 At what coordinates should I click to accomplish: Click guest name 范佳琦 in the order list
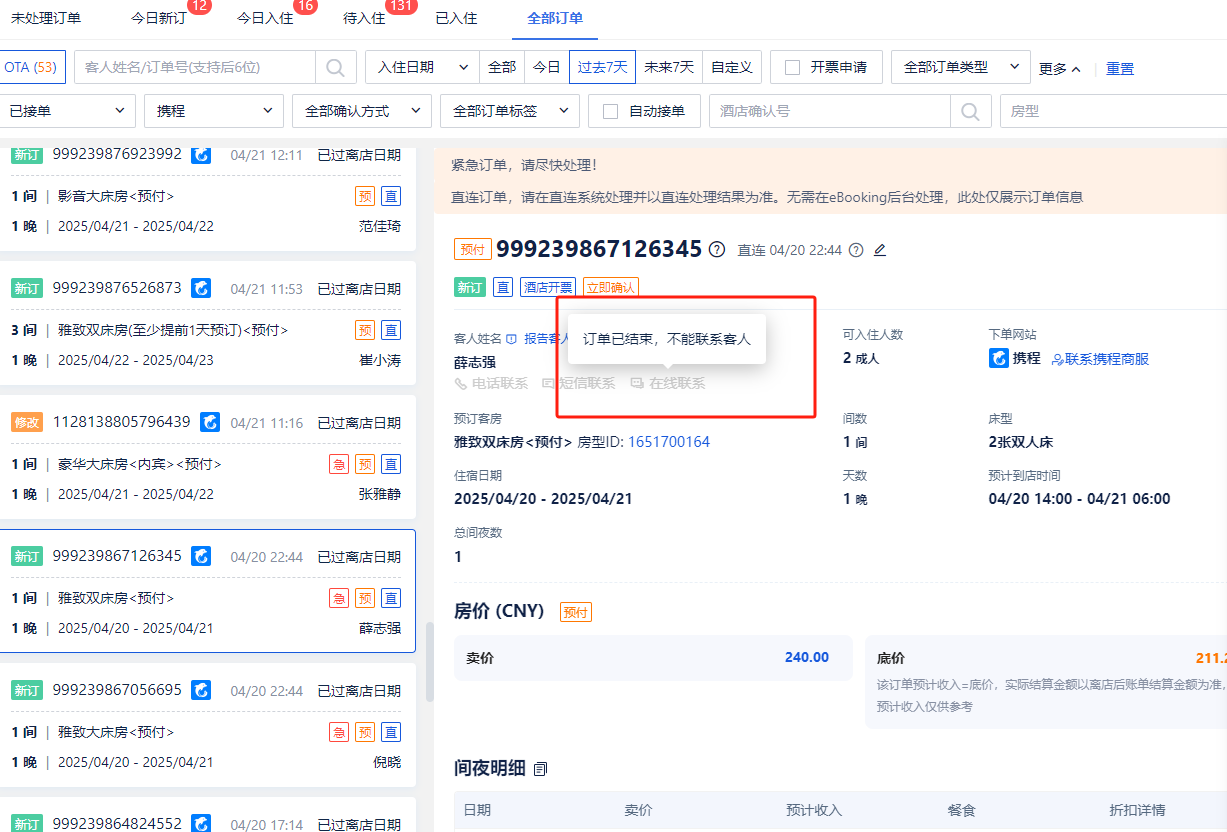coord(380,226)
